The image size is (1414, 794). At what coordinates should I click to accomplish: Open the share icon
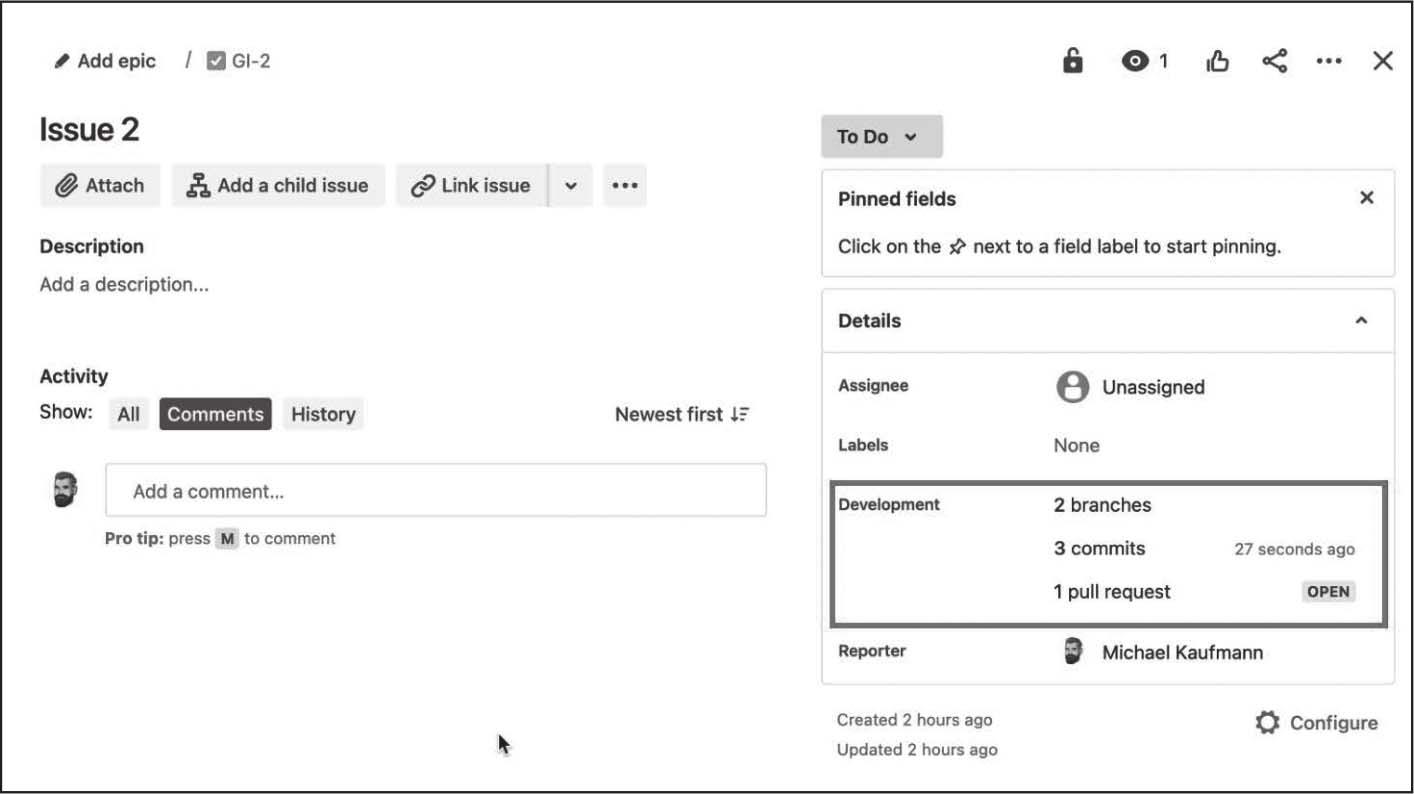click(x=1274, y=61)
